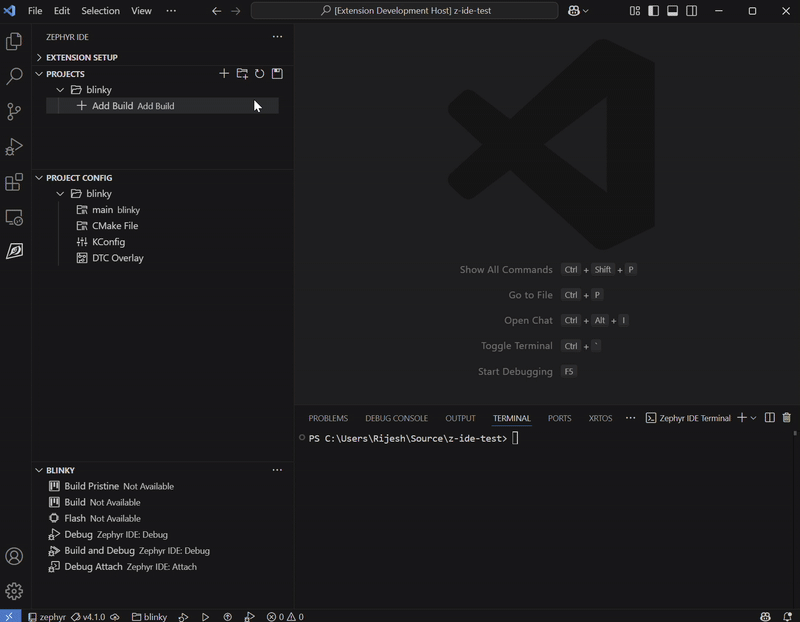Image resolution: width=800 pixels, height=622 pixels.
Task: Open the Extensions view
Action: (x=14, y=182)
